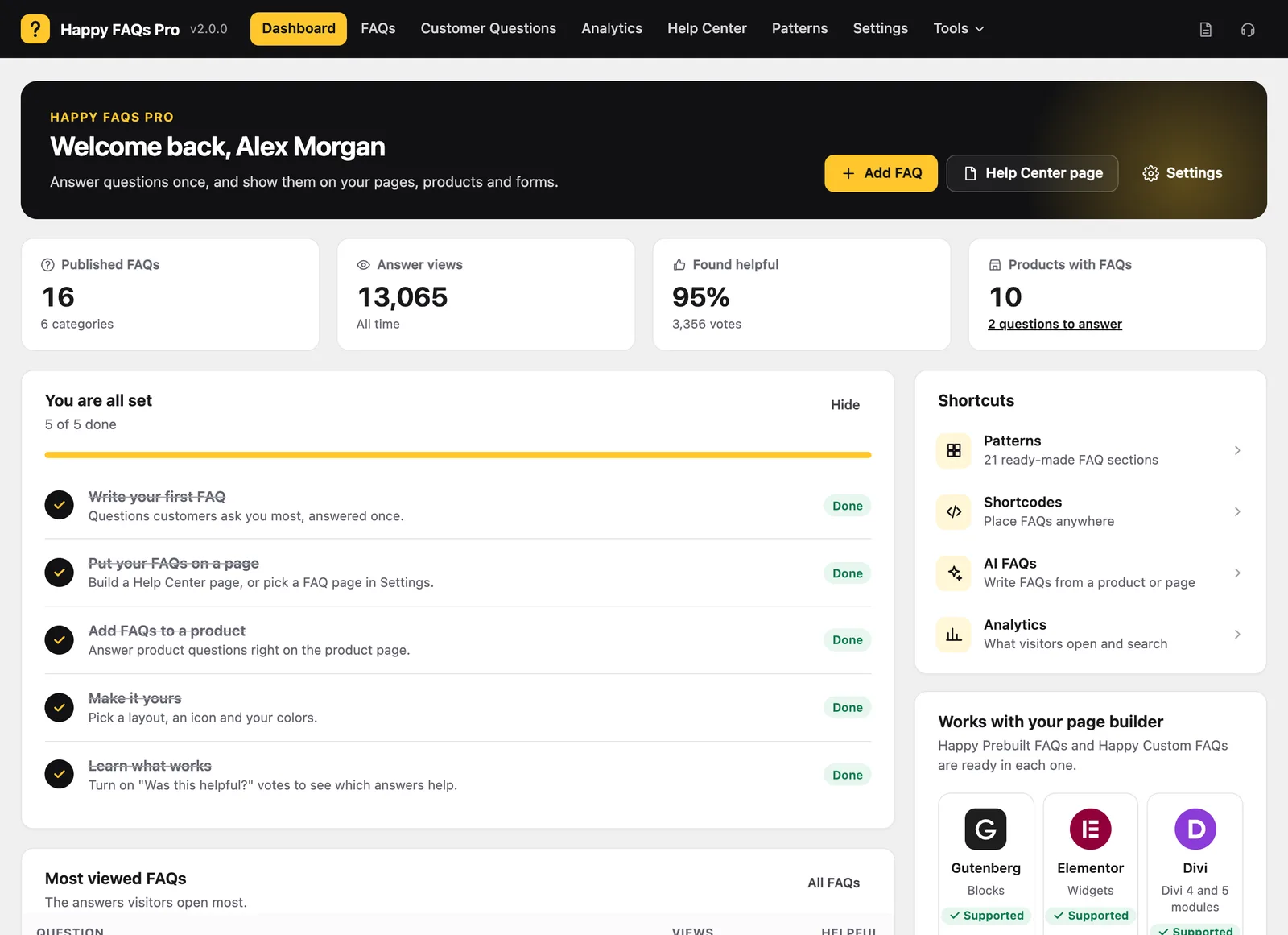Viewport: 1288px width, 935px height.
Task: Toggle the checkmark for Make it yours
Action: click(59, 707)
